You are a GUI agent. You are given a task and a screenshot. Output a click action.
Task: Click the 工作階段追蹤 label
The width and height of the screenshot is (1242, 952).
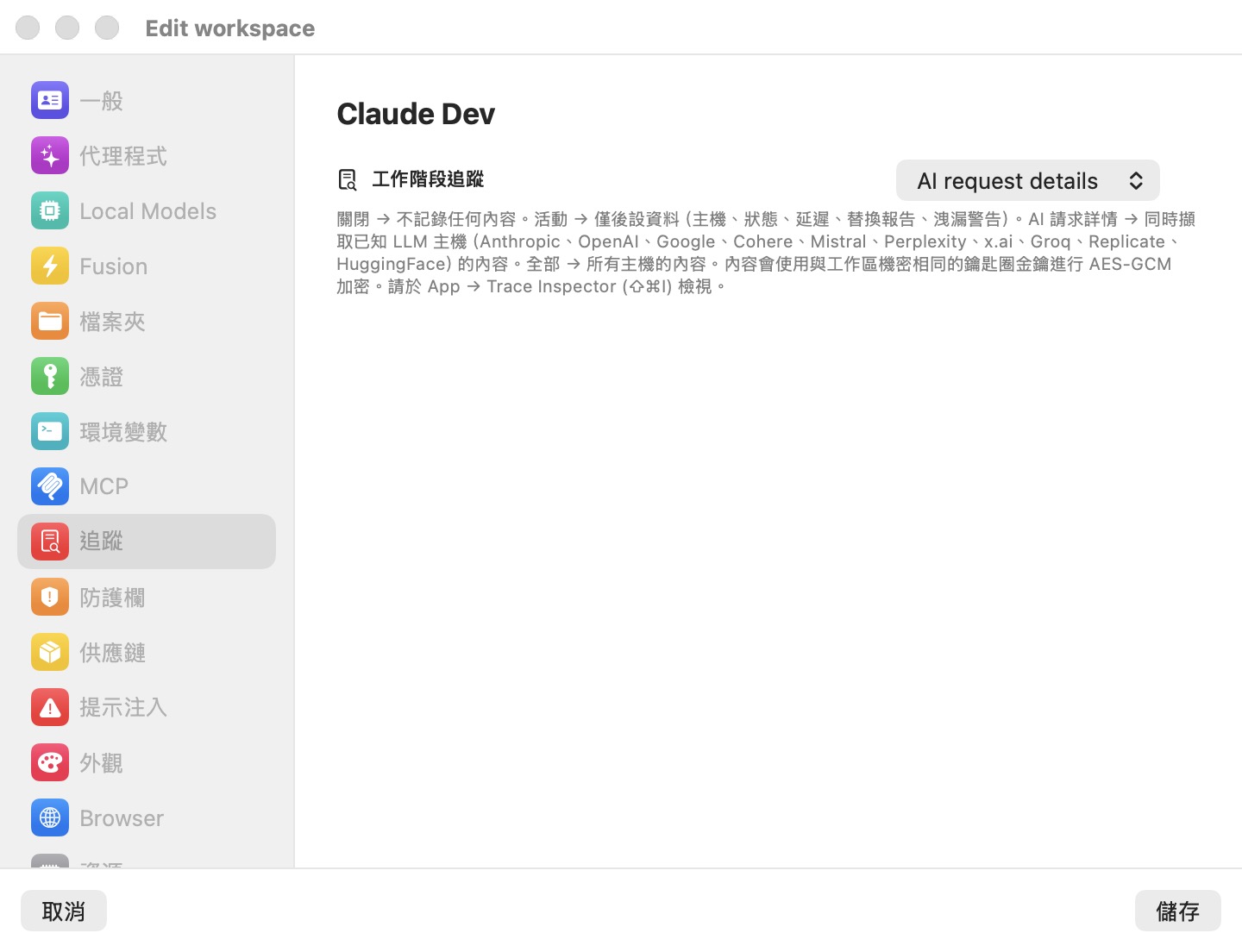(428, 179)
